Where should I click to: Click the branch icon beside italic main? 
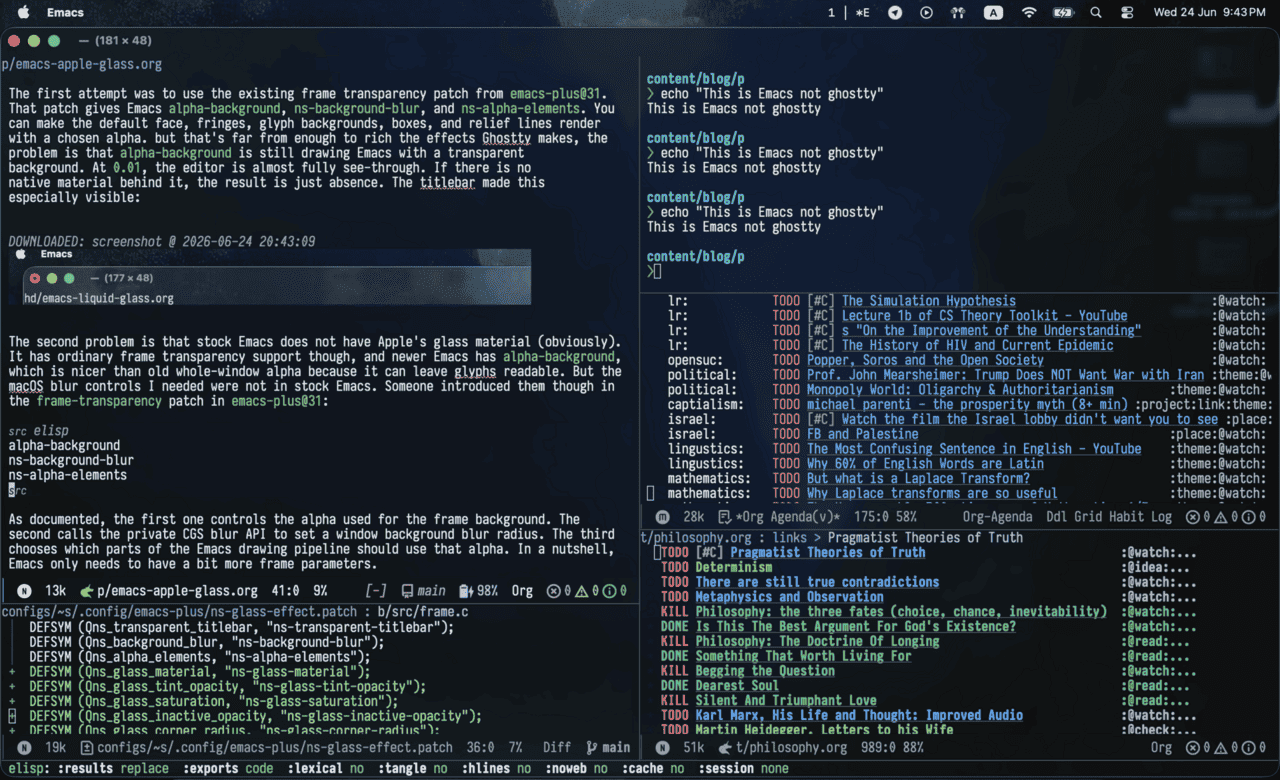pyautogui.click(x=406, y=591)
